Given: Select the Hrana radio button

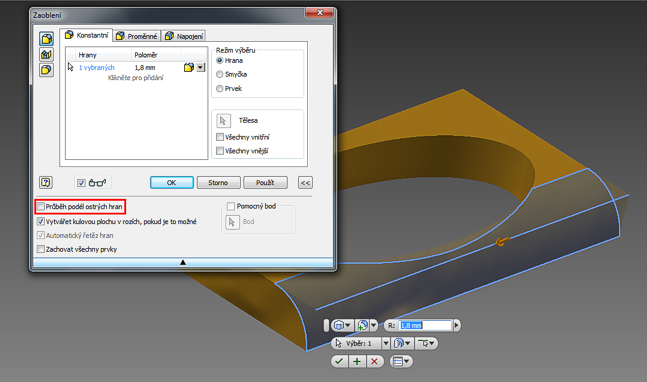Looking at the screenshot, I should point(220,60).
